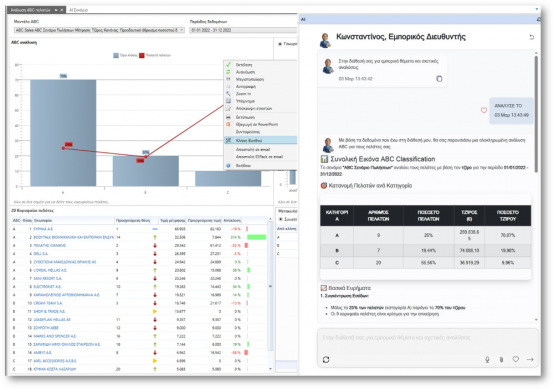Click the microphone icon in chat input
This screenshot has width=554, height=389.
click(x=487, y=359)
